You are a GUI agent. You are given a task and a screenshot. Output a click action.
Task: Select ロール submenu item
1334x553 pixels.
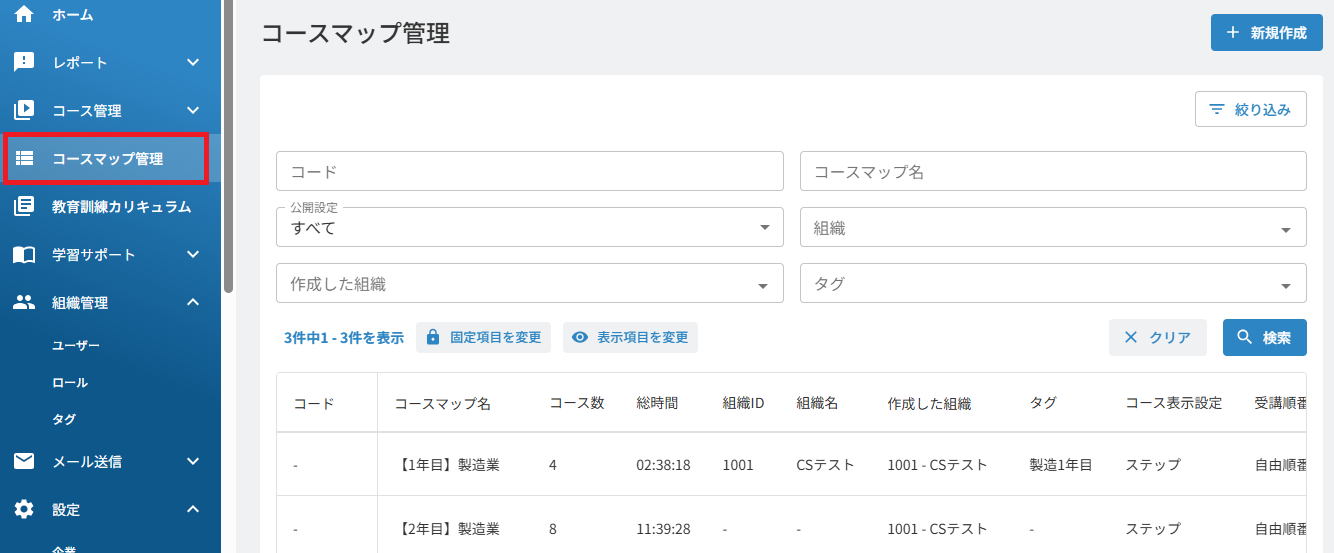[x=70, y=382]
